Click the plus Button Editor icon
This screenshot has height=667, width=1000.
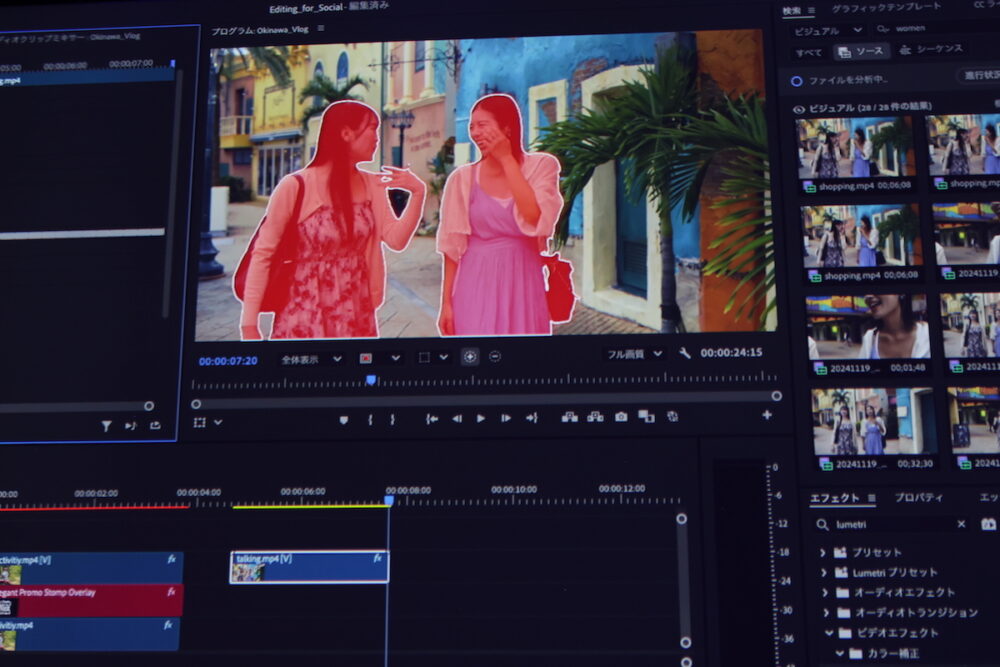(x=767, y=415)
